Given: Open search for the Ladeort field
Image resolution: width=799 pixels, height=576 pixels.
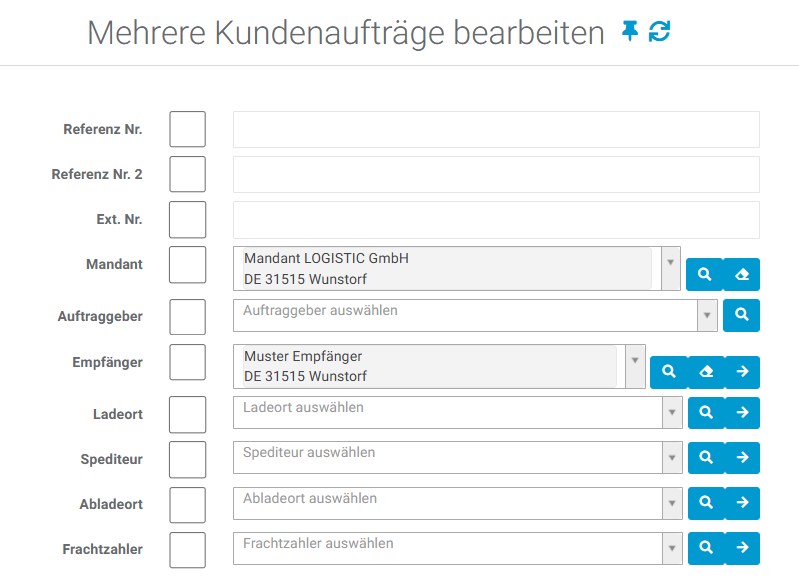Looking at the screenshot, I should click(x=705, y=412).
